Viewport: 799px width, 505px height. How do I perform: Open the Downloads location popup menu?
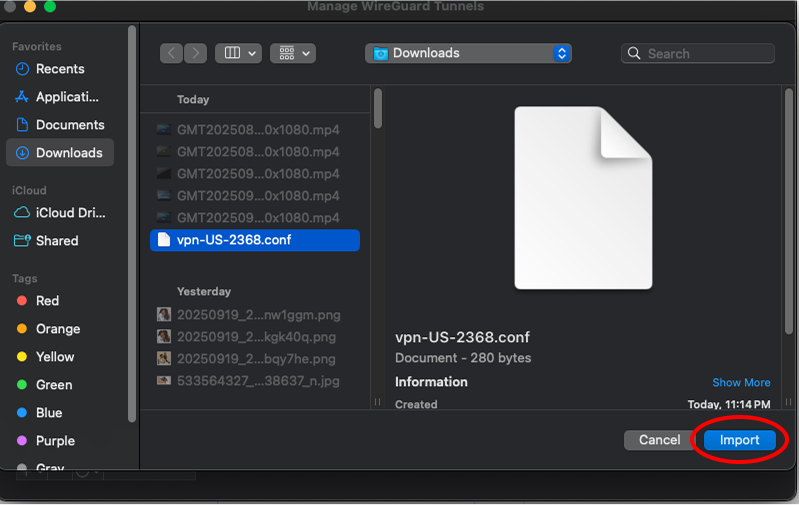468,53
